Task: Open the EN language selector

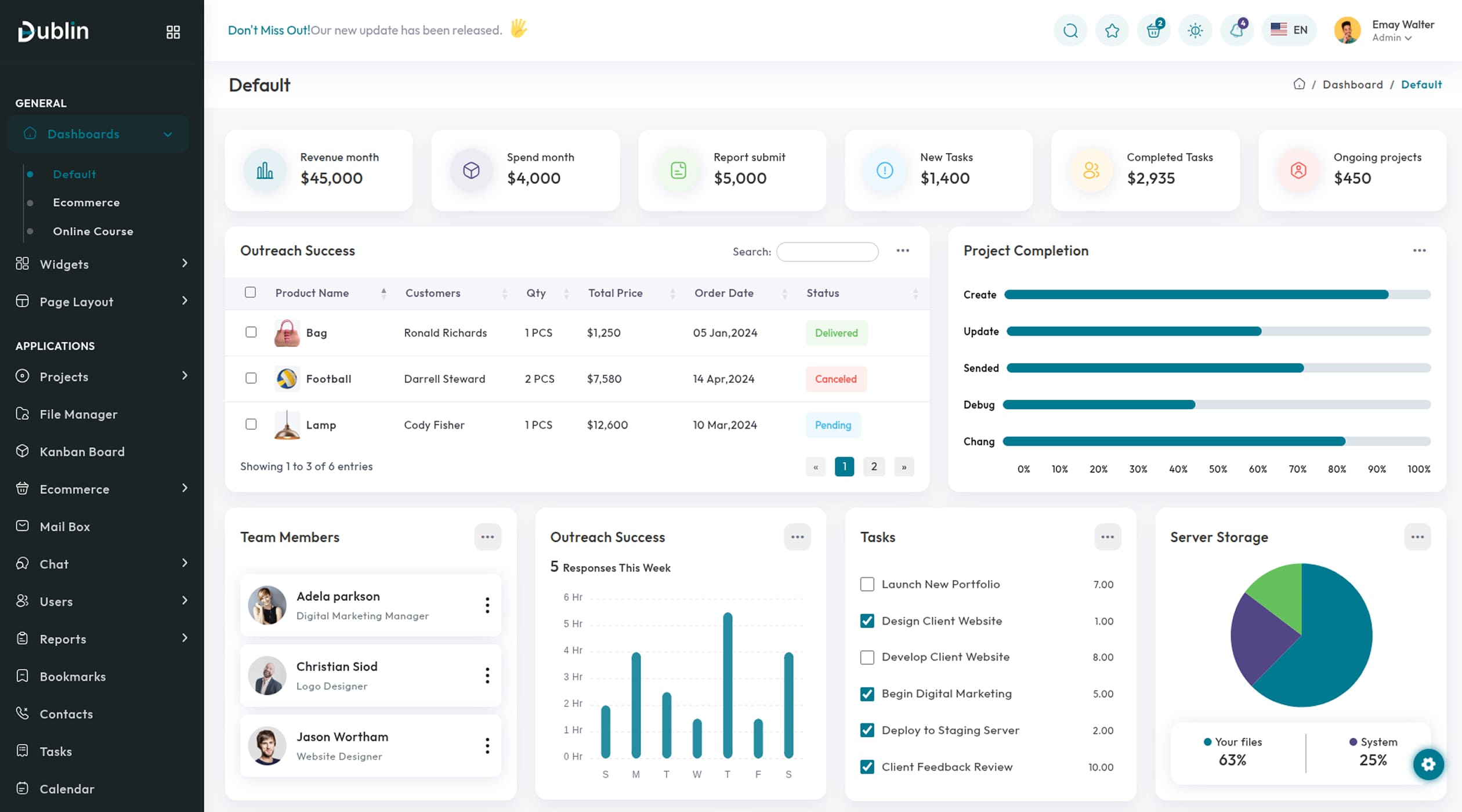Action: tap(1289, 30)
